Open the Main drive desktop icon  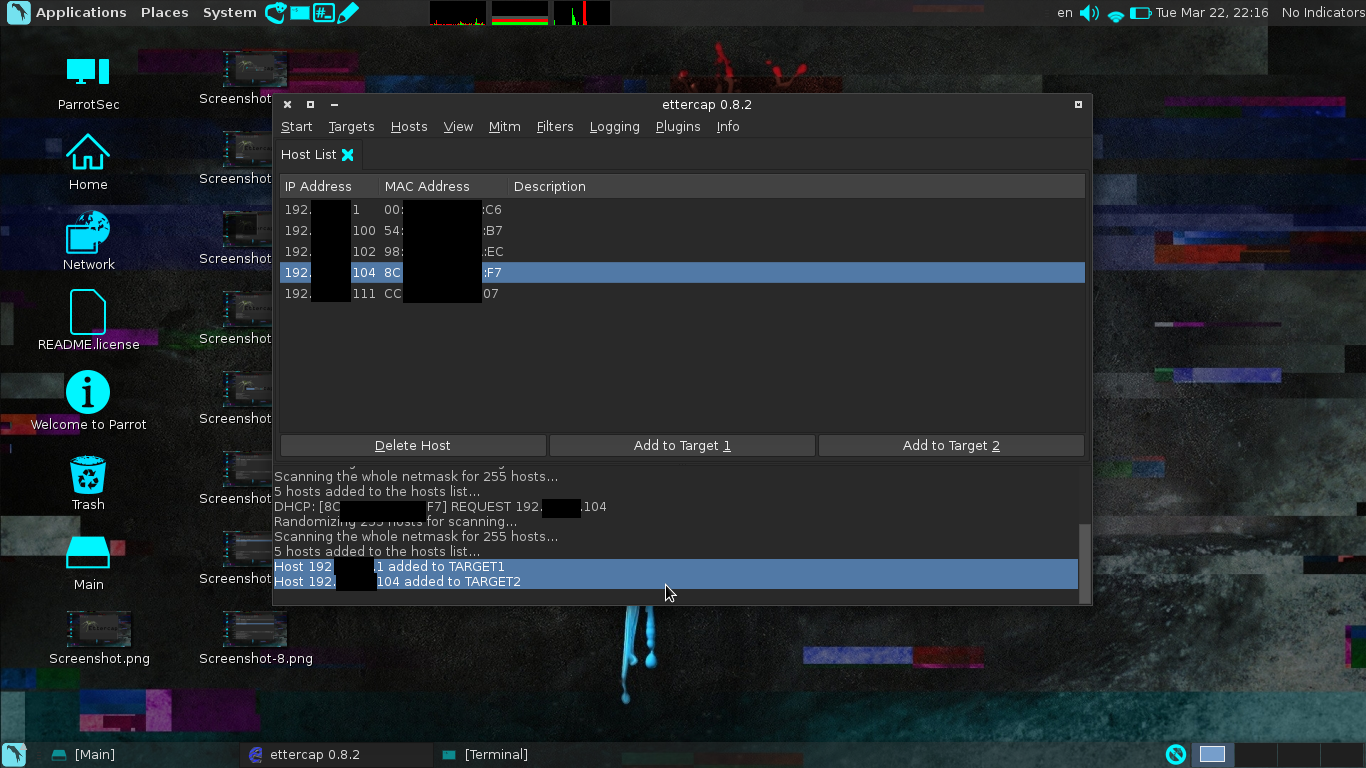click(x=88, y=563)
